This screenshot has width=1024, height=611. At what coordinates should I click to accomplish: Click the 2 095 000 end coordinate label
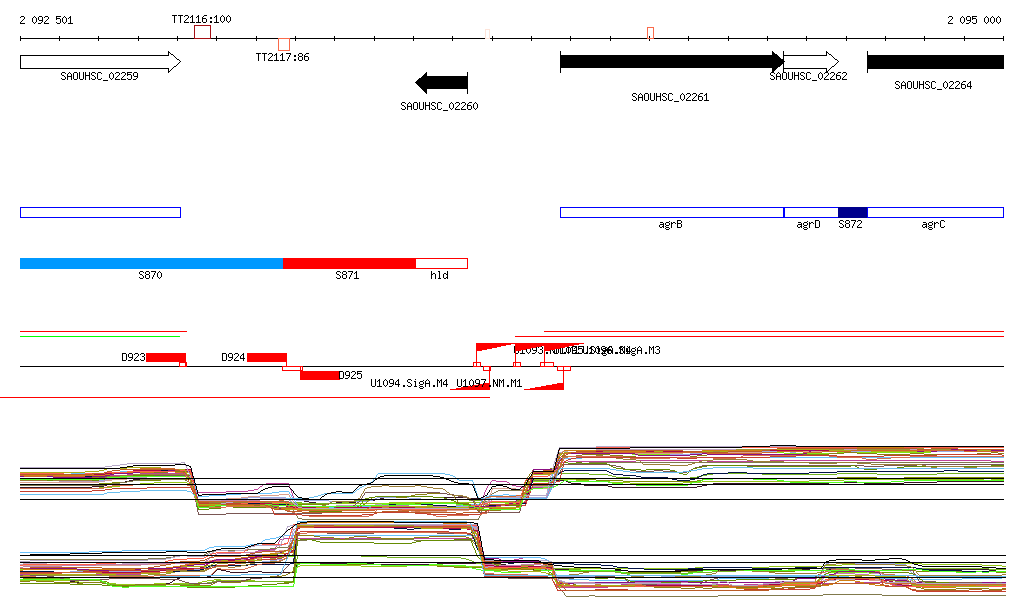click(974, 20)
